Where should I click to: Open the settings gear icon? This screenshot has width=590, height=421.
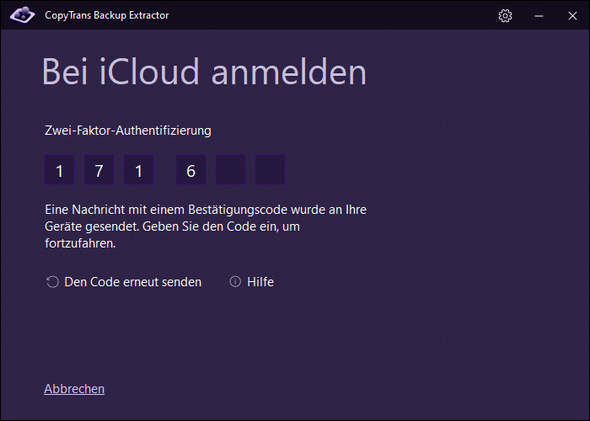tap(505, 16)
